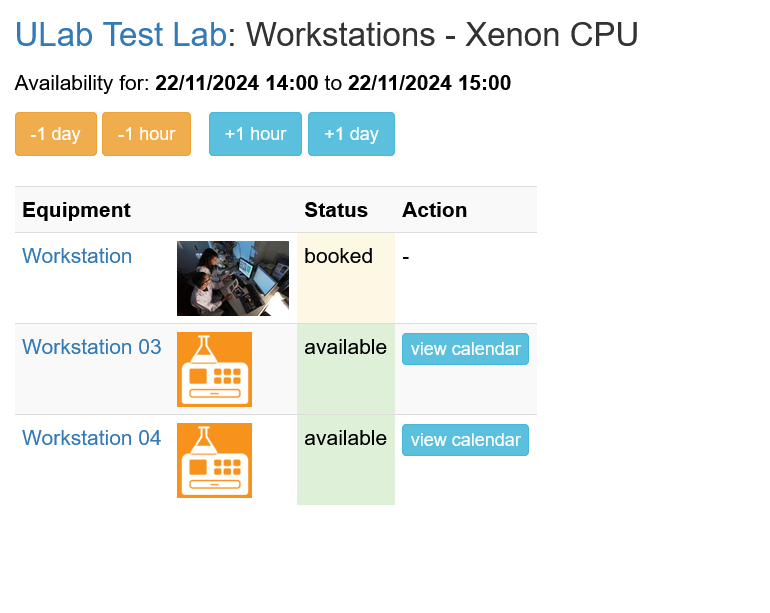Click the availability start time 22/11/2024 14:00

pos(236,83)
